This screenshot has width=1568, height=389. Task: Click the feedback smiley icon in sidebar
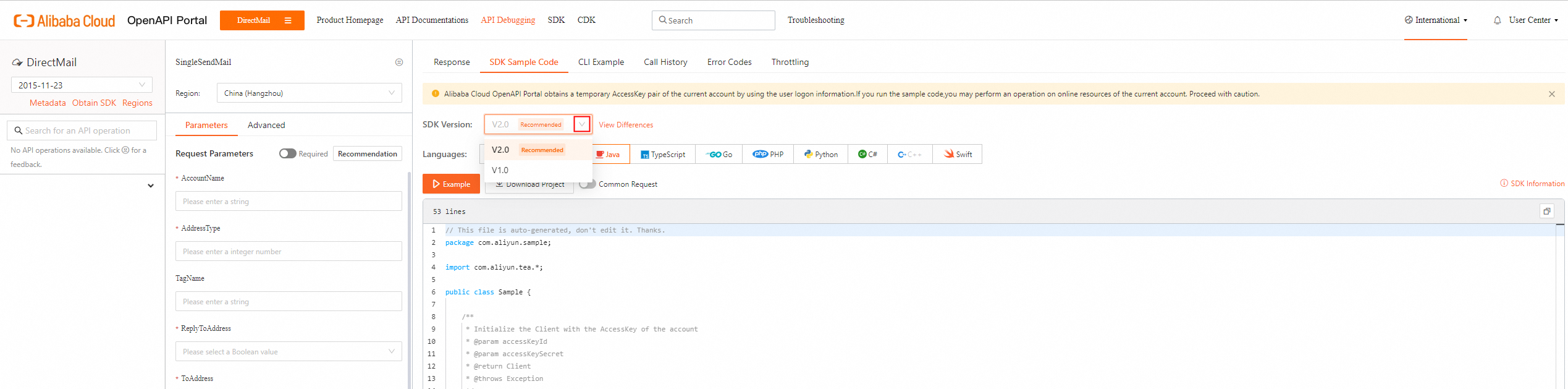click(x=125, y=150)
